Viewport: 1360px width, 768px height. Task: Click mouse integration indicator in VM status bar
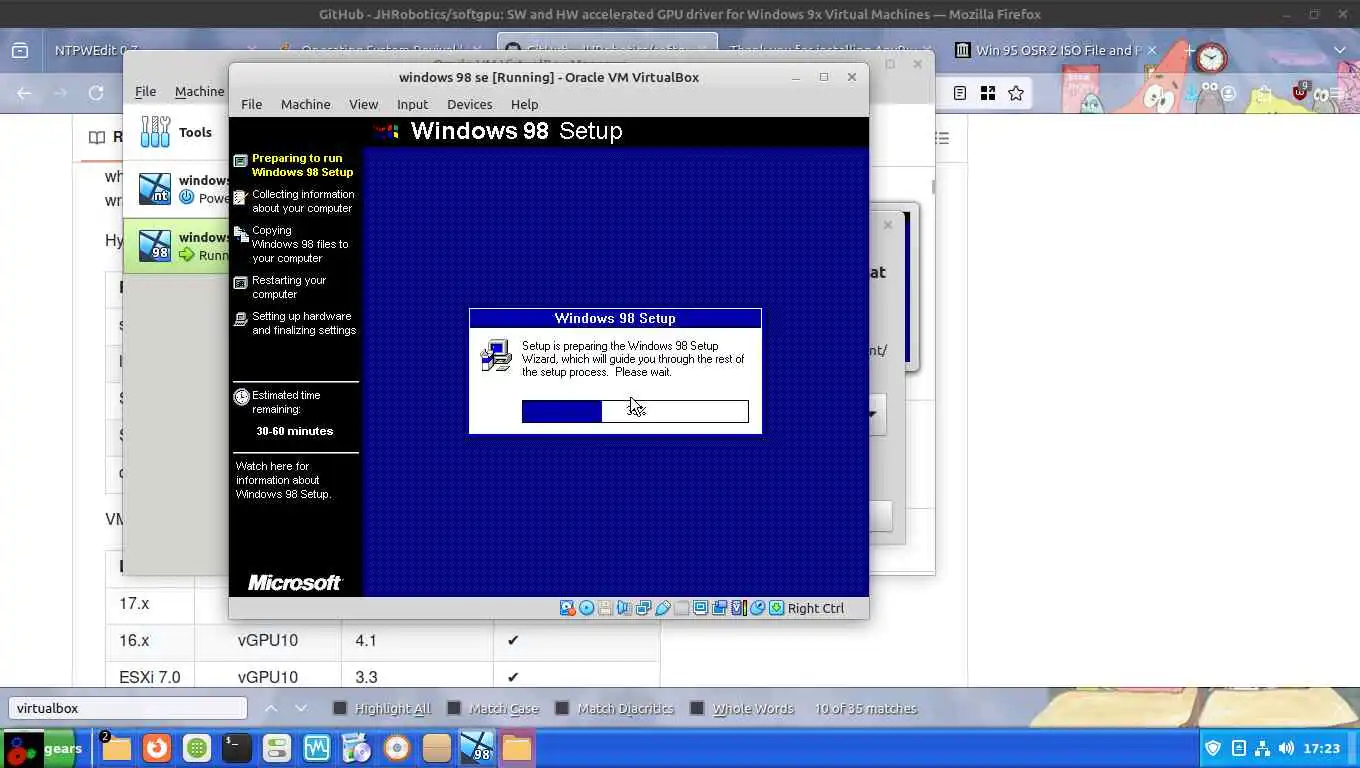point(757,608)
